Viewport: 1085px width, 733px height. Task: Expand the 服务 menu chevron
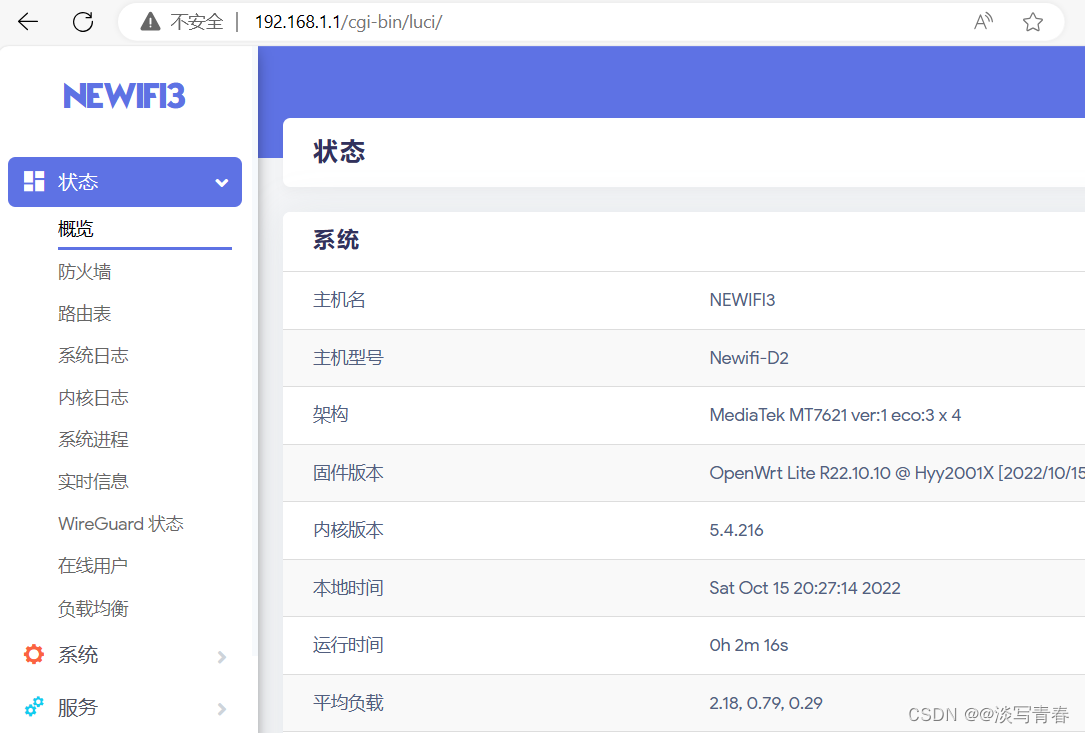coord(222,709)
